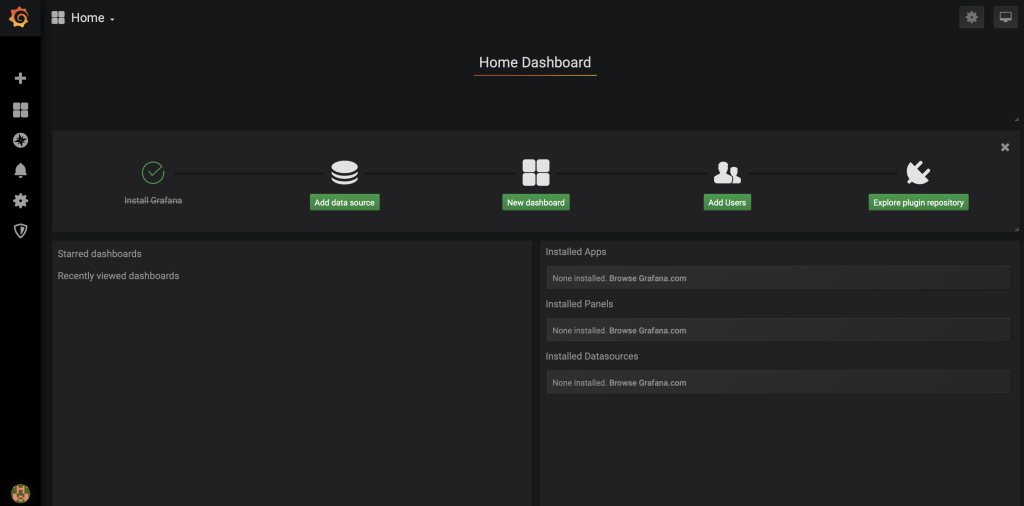The height and width of the screenshot is (506, 1024).
Task: Click the Add data source button
Action: click(x=344, y=202)
